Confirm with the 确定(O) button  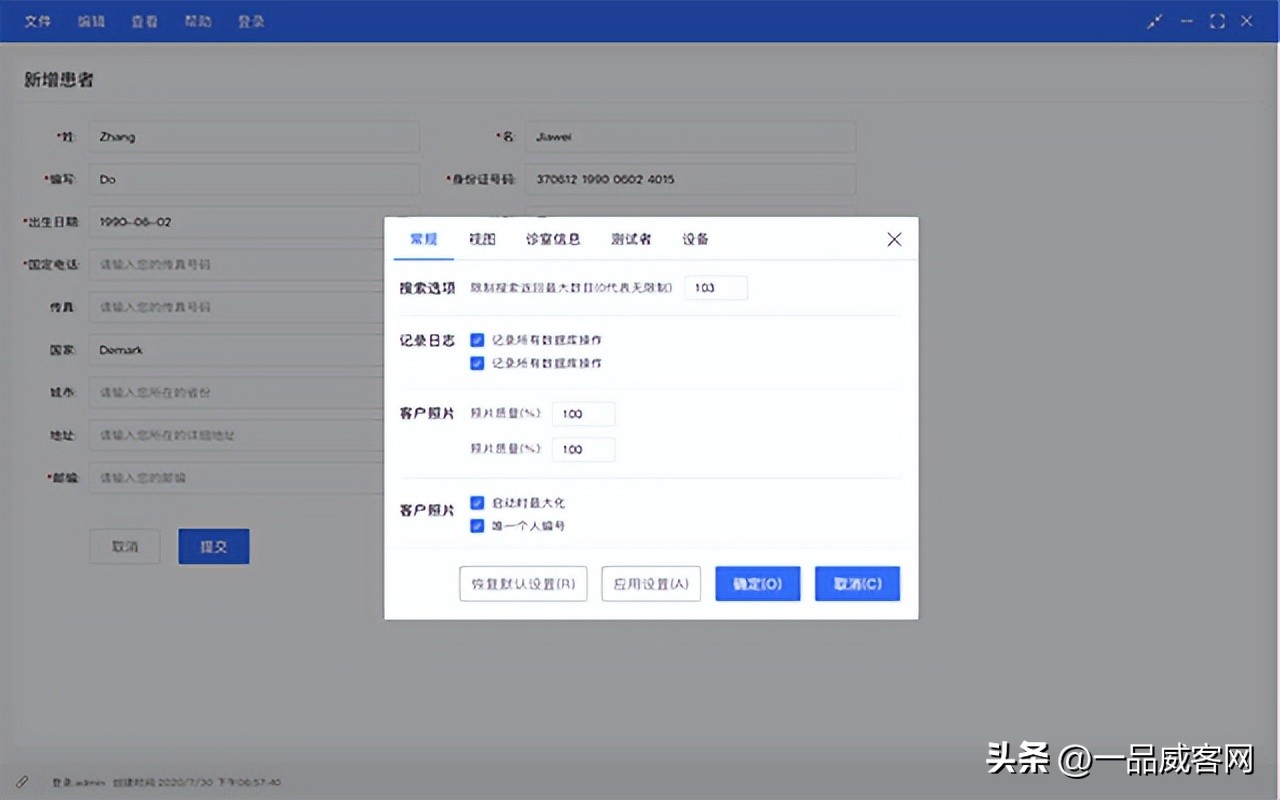click(758, 584)
